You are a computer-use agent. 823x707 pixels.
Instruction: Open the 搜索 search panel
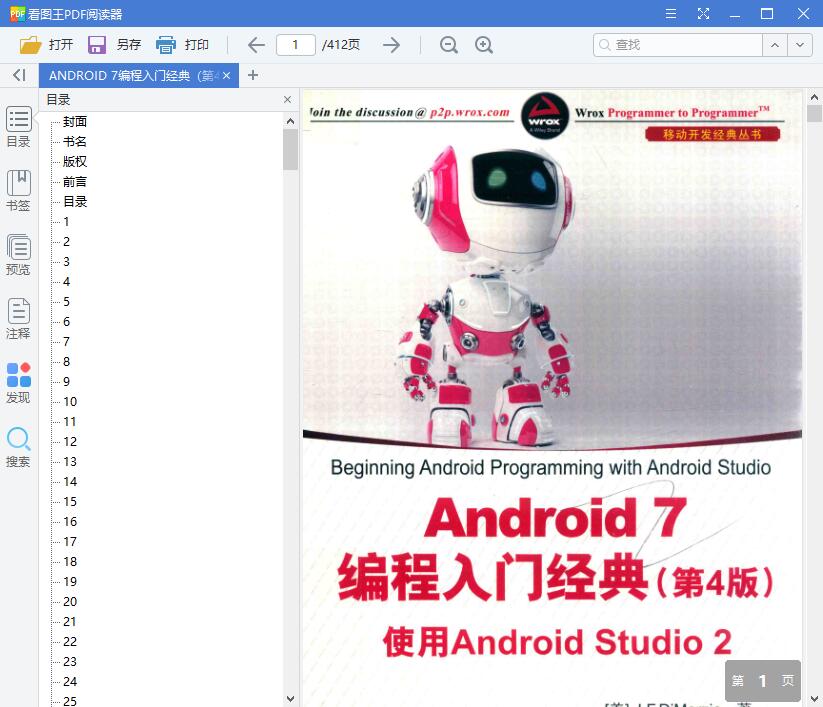(x=18, y=448)
